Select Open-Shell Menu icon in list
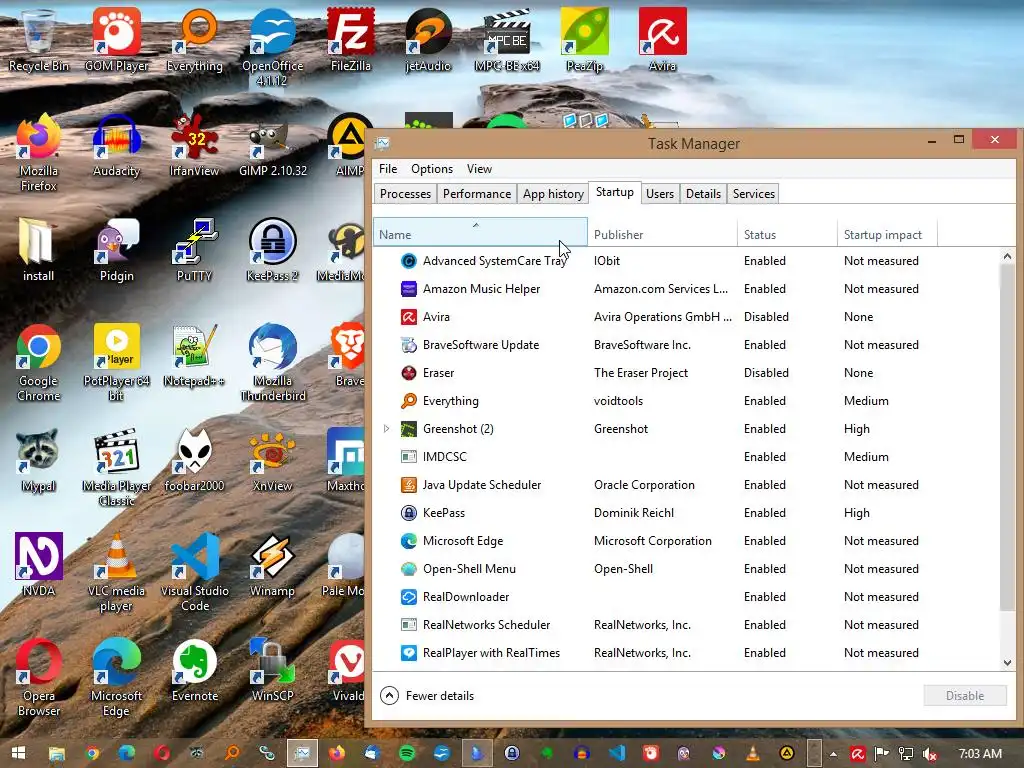 (x=409, y=569)
